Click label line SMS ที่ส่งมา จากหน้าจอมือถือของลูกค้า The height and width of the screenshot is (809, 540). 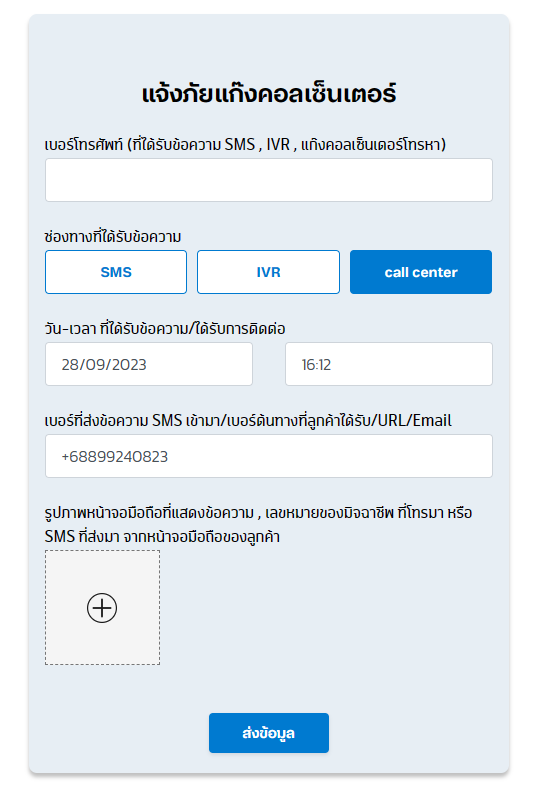tap(162, 537)
